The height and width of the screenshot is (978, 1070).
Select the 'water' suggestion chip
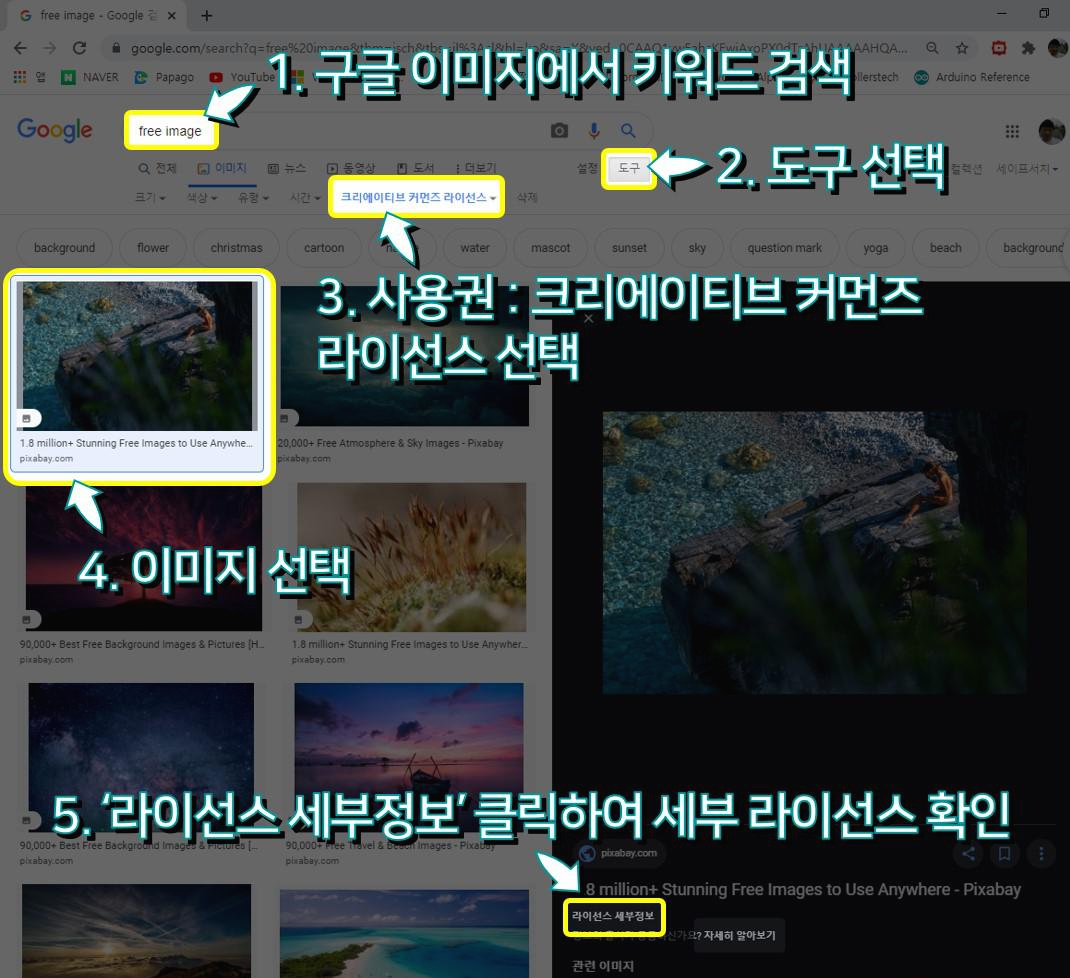pyautogui.click(x=474, y=248)
